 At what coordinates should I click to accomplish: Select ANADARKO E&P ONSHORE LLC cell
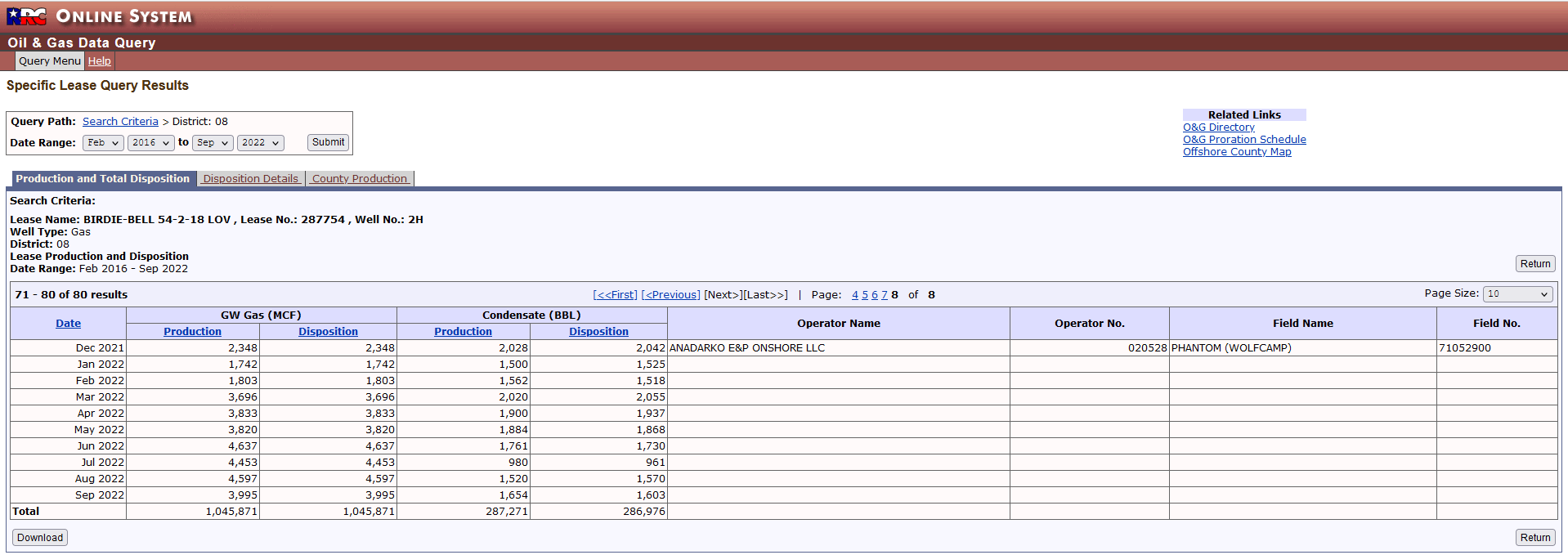[839, 348]
